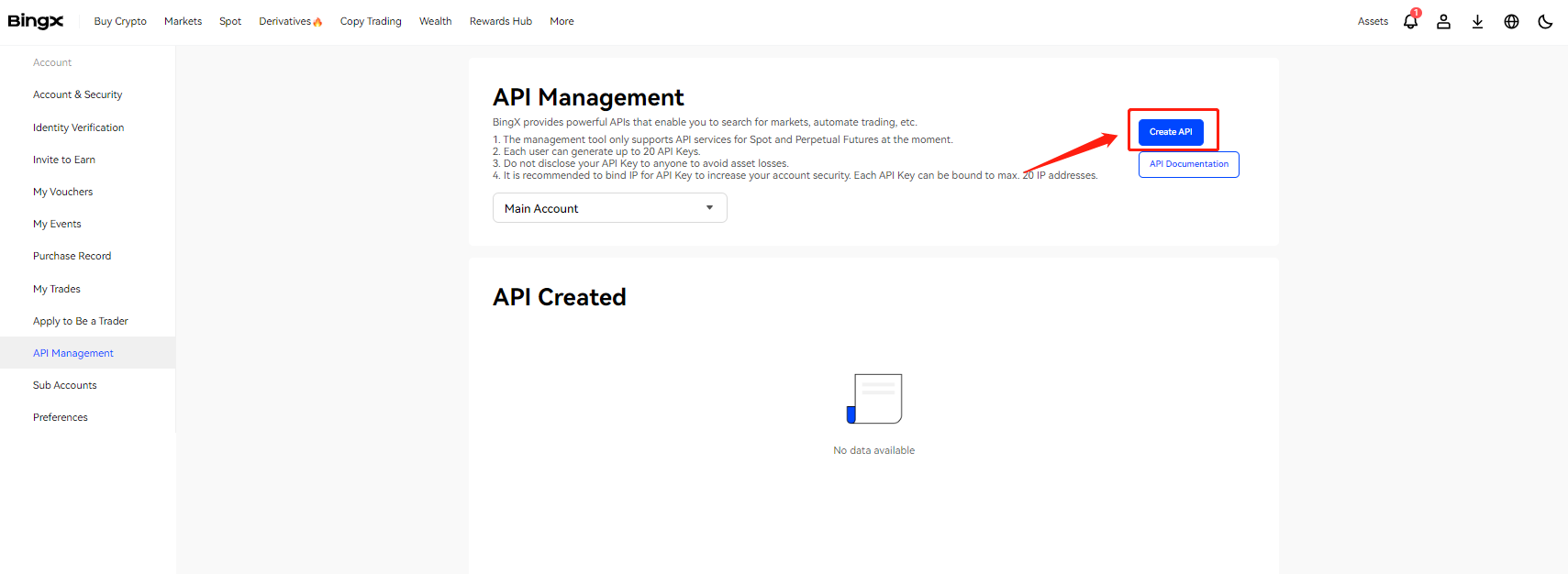Screen dimensions: 1568x574
Task: Click the 'Each user can generate' note
Action: (596, 151)
